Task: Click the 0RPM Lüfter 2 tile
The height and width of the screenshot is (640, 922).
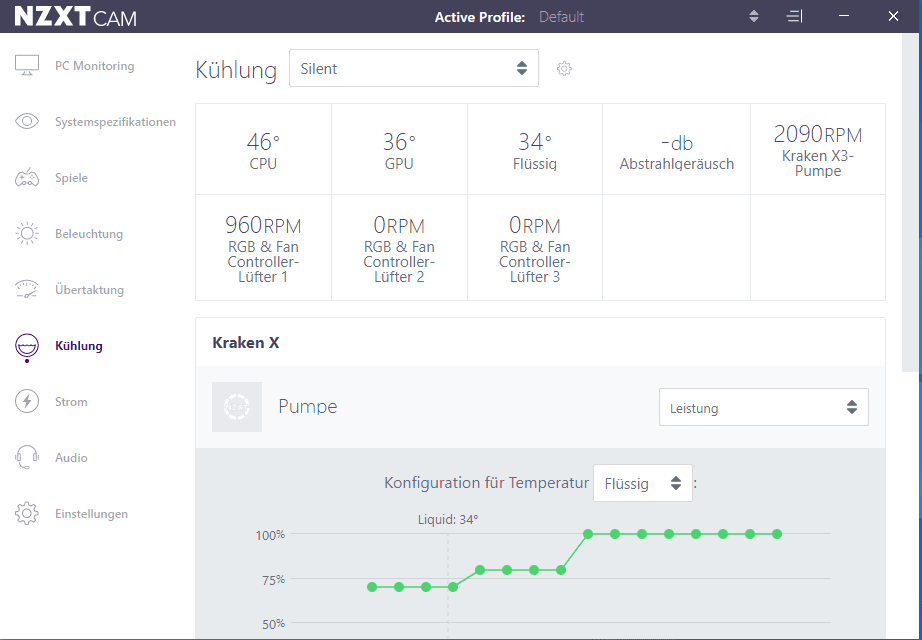Action: 399,248
